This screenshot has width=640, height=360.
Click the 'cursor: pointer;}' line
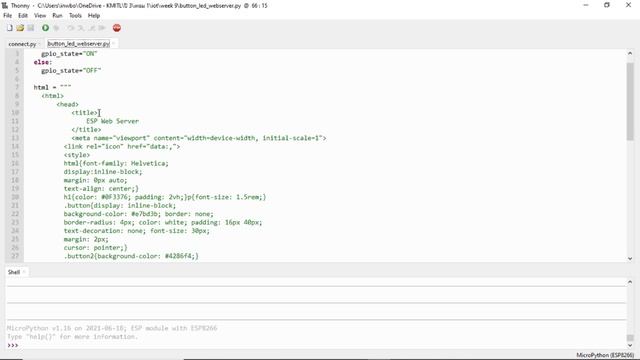point(96,248)
